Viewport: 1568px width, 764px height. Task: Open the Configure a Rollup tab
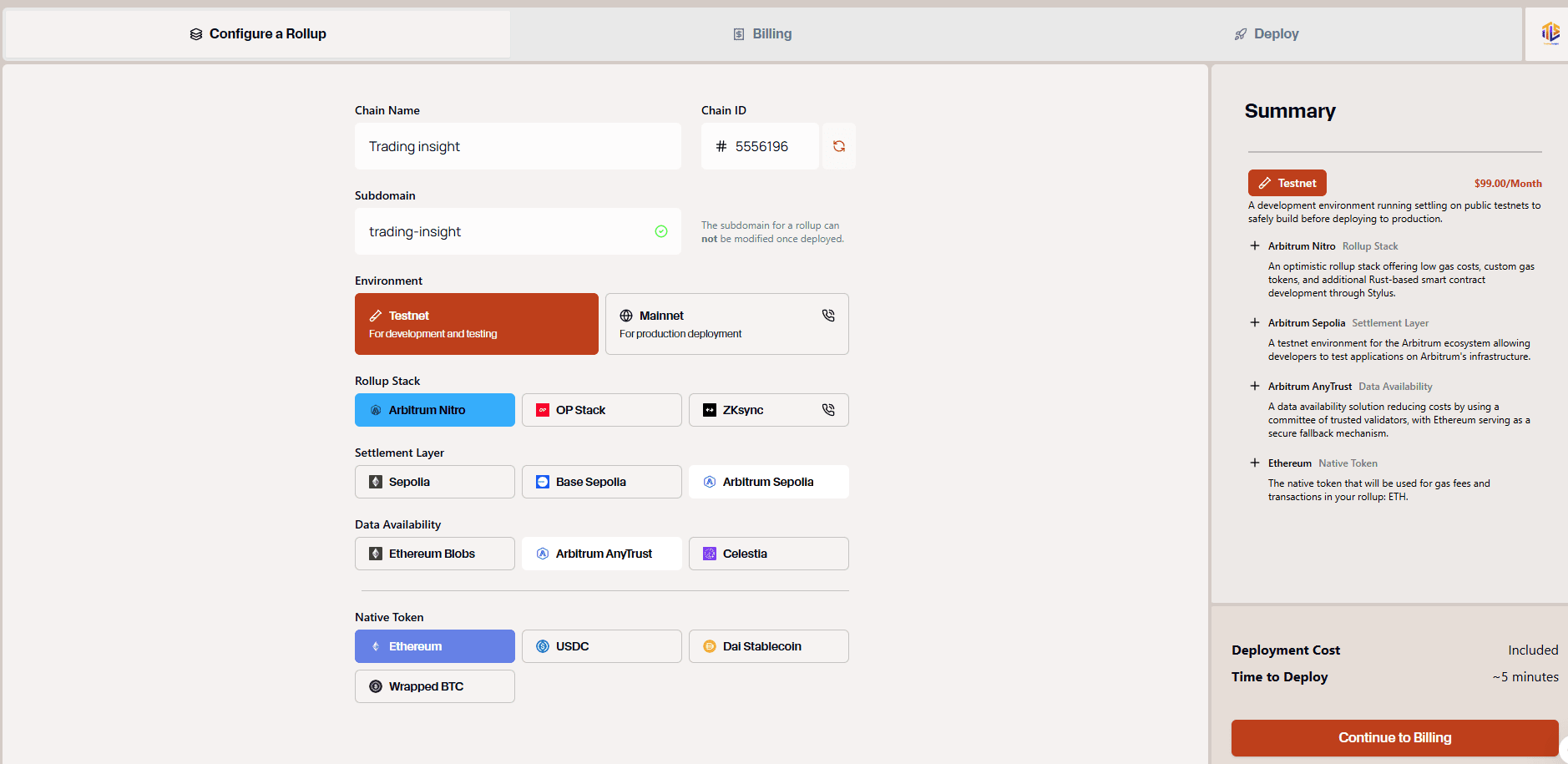pyautogui.click(x=258, y=34)
